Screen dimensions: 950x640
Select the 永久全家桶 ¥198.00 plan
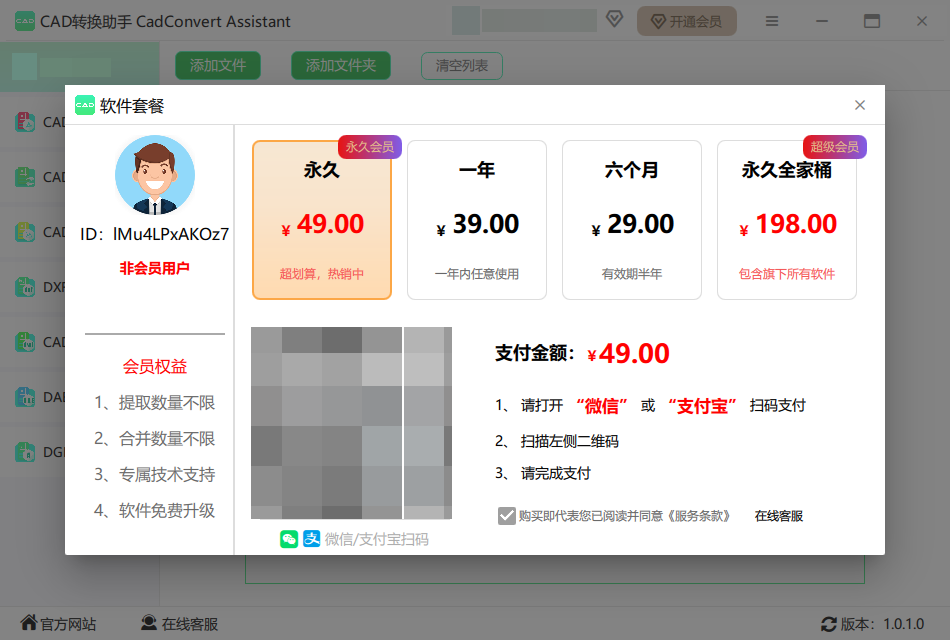point(787,220)
